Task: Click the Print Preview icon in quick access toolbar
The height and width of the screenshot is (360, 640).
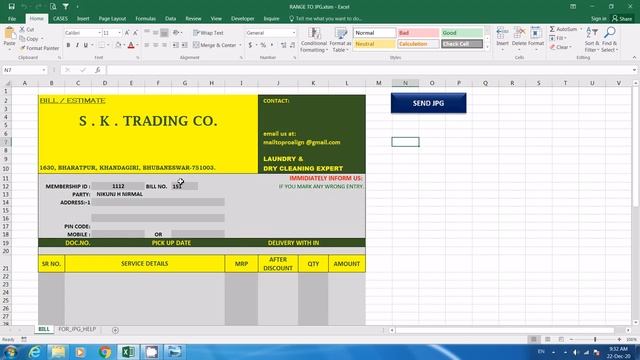Action: [x=53, y=7]
